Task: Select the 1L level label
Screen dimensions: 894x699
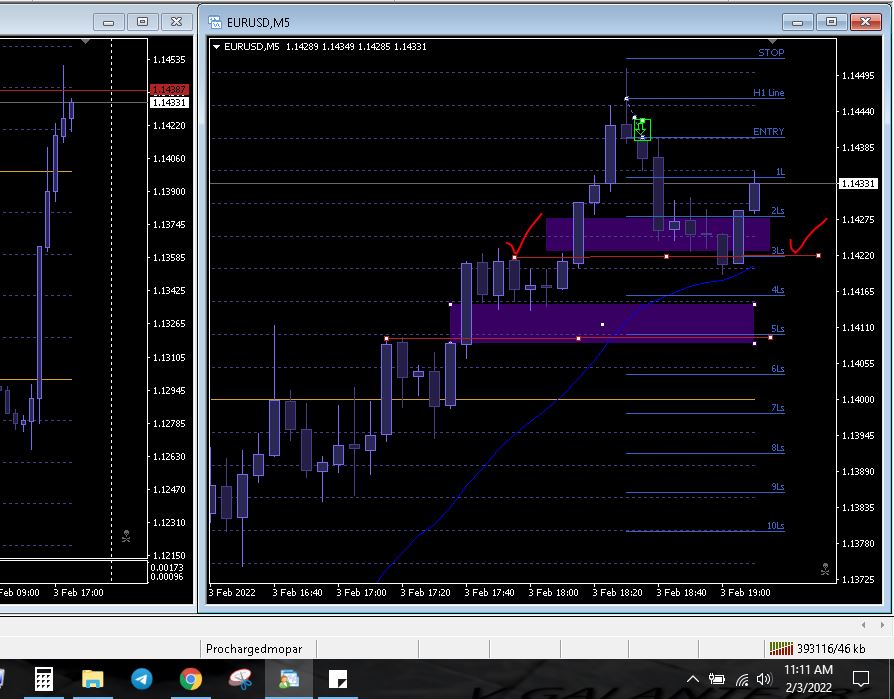Action: (780, 171)
